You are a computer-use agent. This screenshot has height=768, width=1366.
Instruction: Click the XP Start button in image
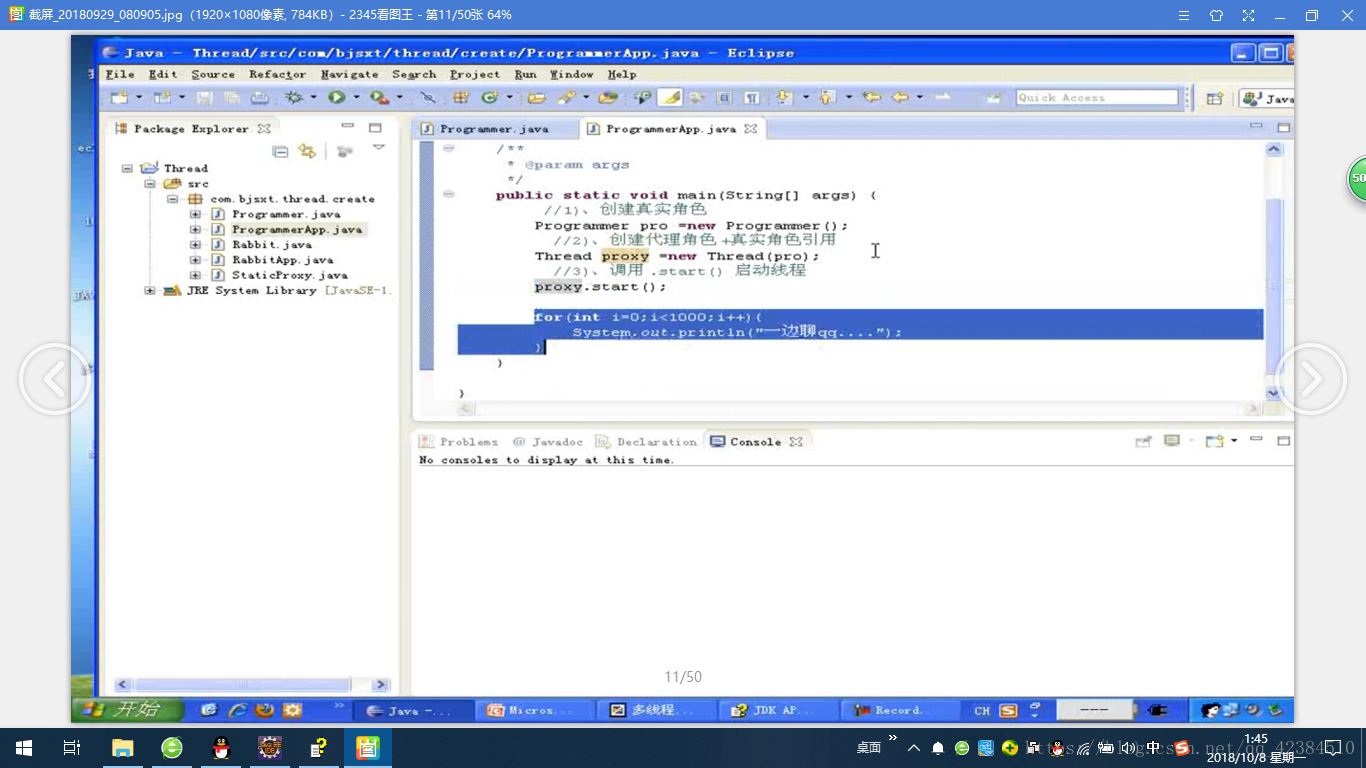click(128, 710)
